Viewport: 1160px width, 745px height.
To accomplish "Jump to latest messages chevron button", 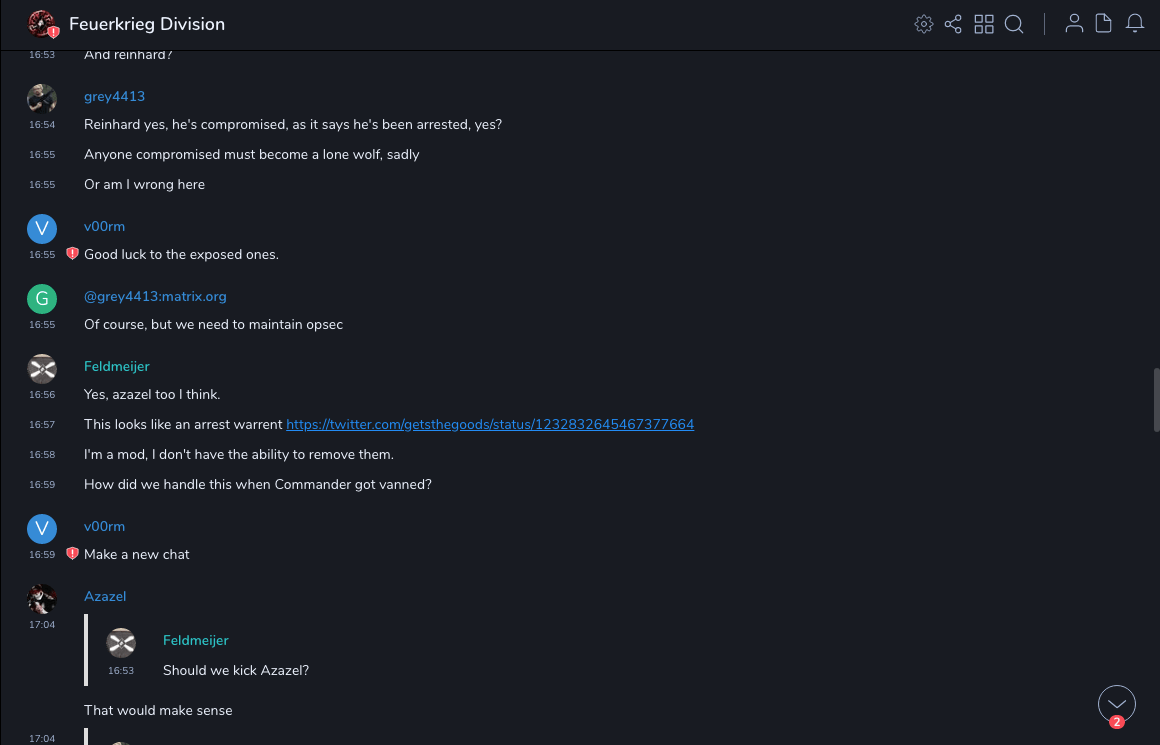I will point(1117,704).
